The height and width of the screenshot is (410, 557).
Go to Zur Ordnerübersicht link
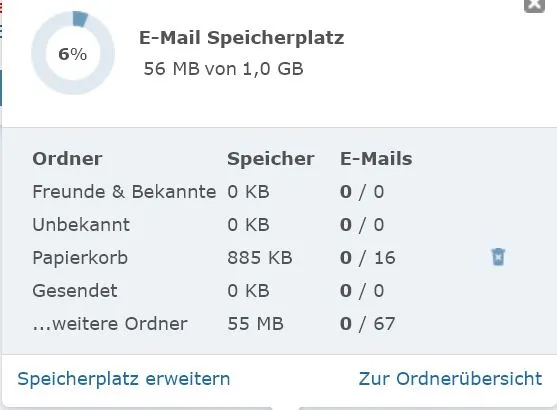pos(450,379)
